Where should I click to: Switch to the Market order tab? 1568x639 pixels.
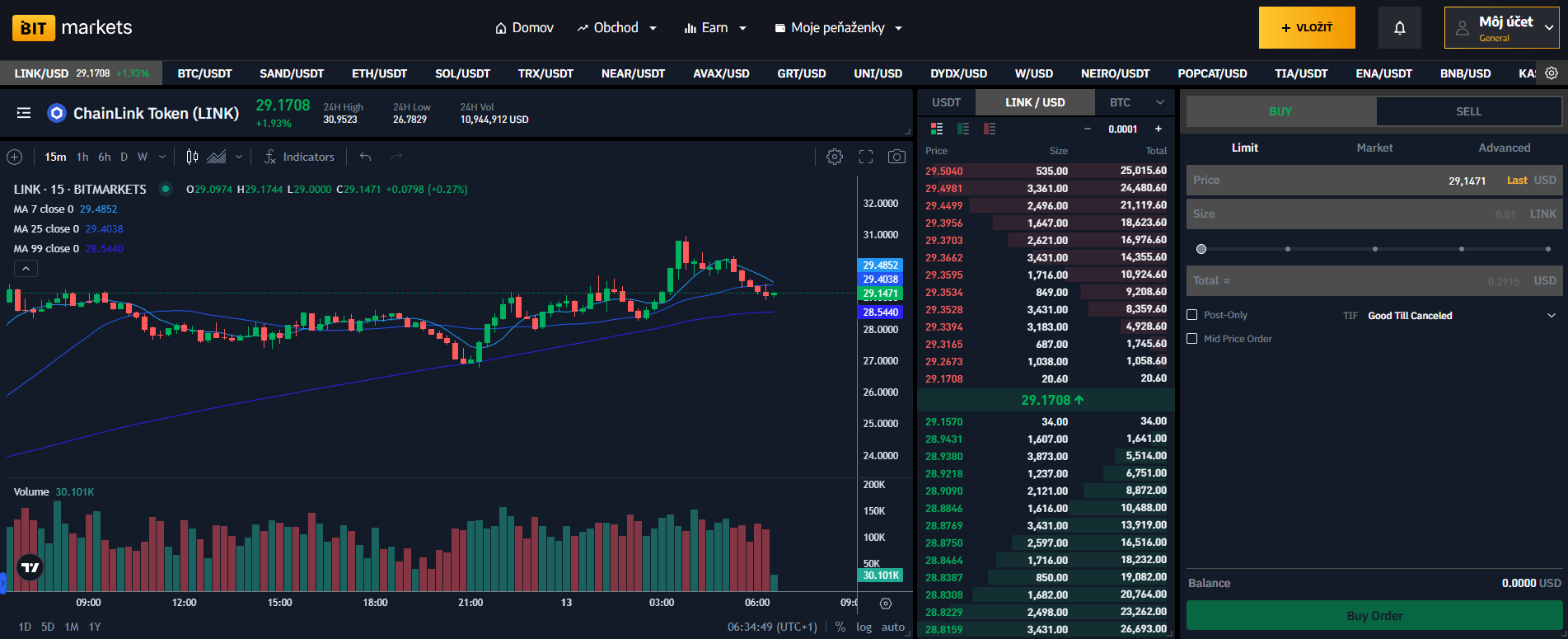(x=1374, y=148)
